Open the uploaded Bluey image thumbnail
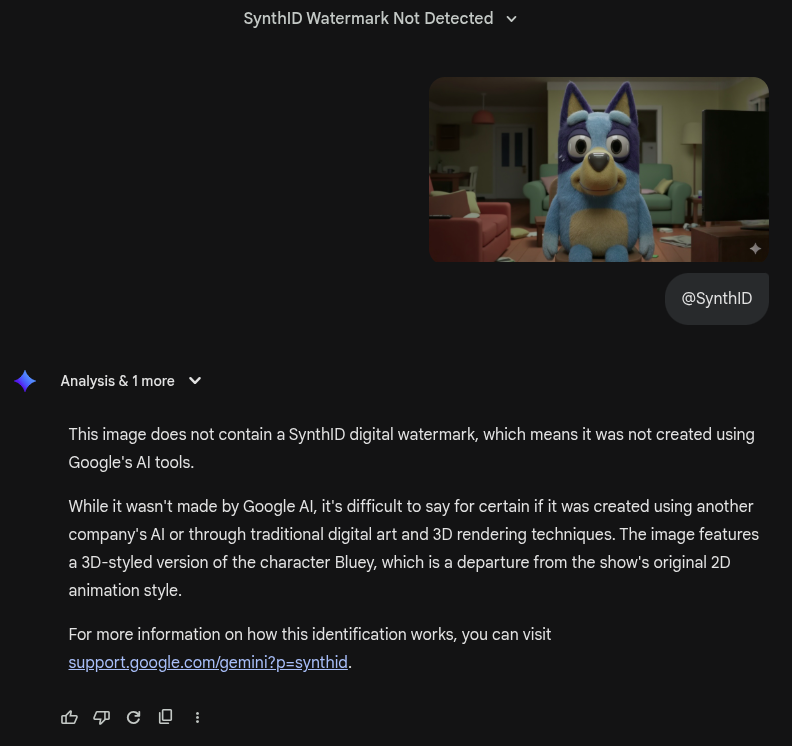Image resolution: width=792 pixels, height=746 pixels. tap(599, 169)
